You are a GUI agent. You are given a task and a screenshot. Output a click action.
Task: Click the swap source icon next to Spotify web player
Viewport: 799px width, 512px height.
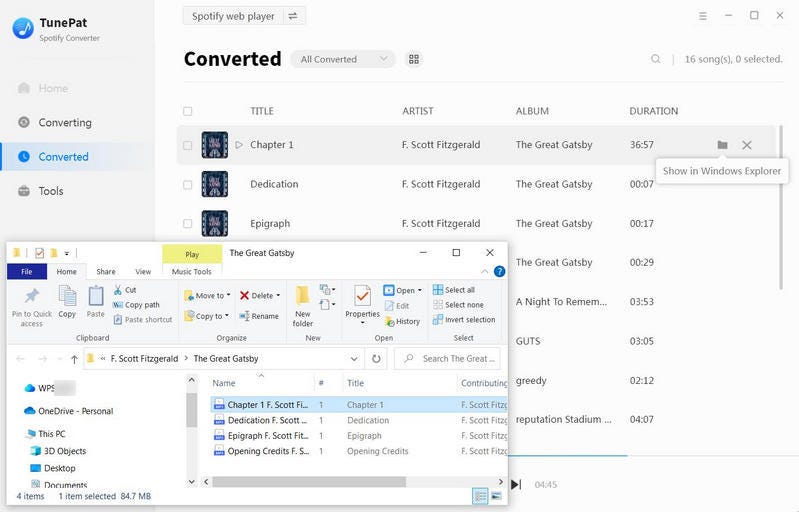tap(293, 16)
